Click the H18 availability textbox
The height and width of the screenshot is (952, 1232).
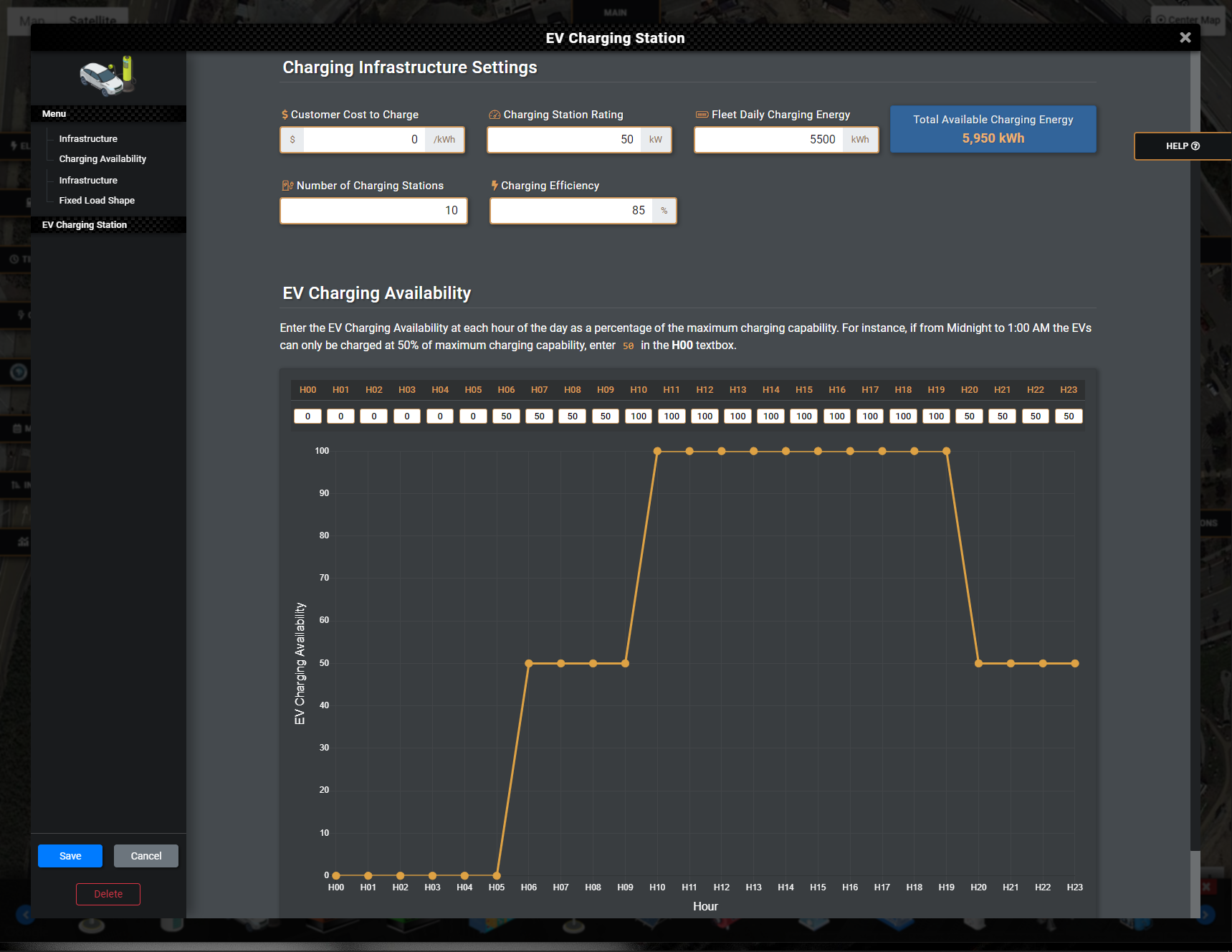coord(903,416)
